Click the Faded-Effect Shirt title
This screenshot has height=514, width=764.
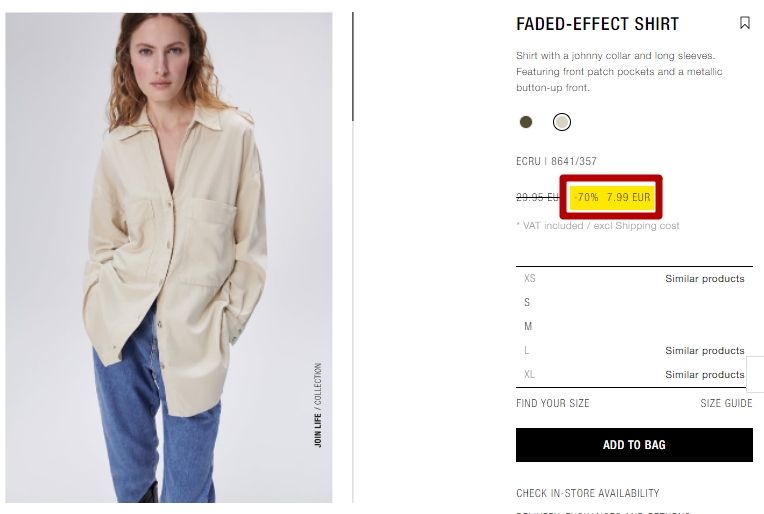click(x=597, y=24)
